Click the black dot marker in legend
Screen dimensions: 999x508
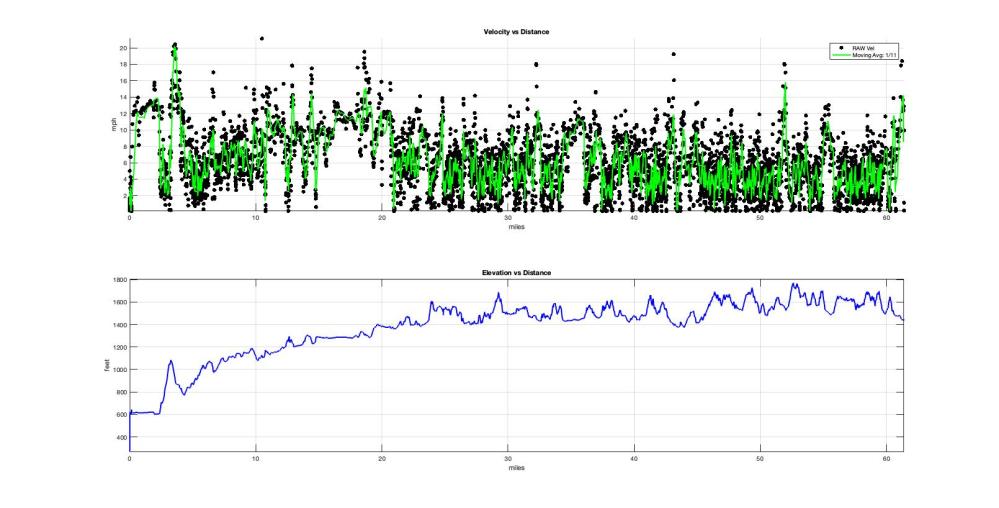(x=844, y=47)
